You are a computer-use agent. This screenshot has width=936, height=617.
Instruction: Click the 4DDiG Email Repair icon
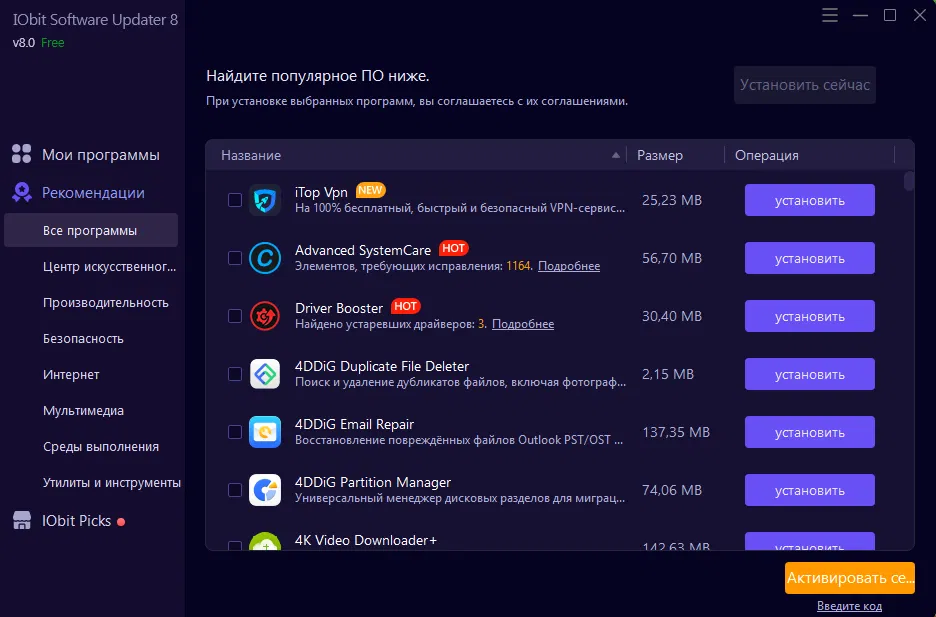point(265,432)
